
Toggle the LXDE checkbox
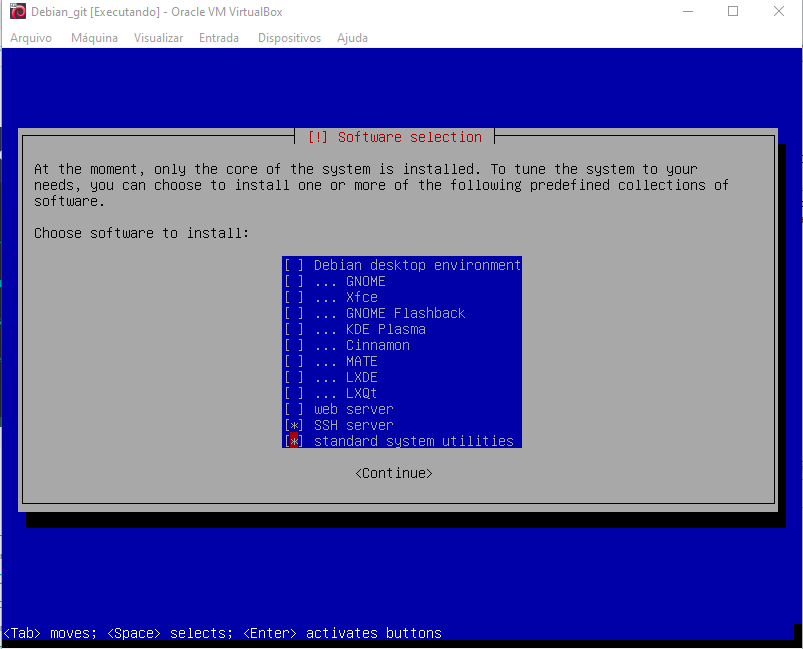(x=294, y=377)
